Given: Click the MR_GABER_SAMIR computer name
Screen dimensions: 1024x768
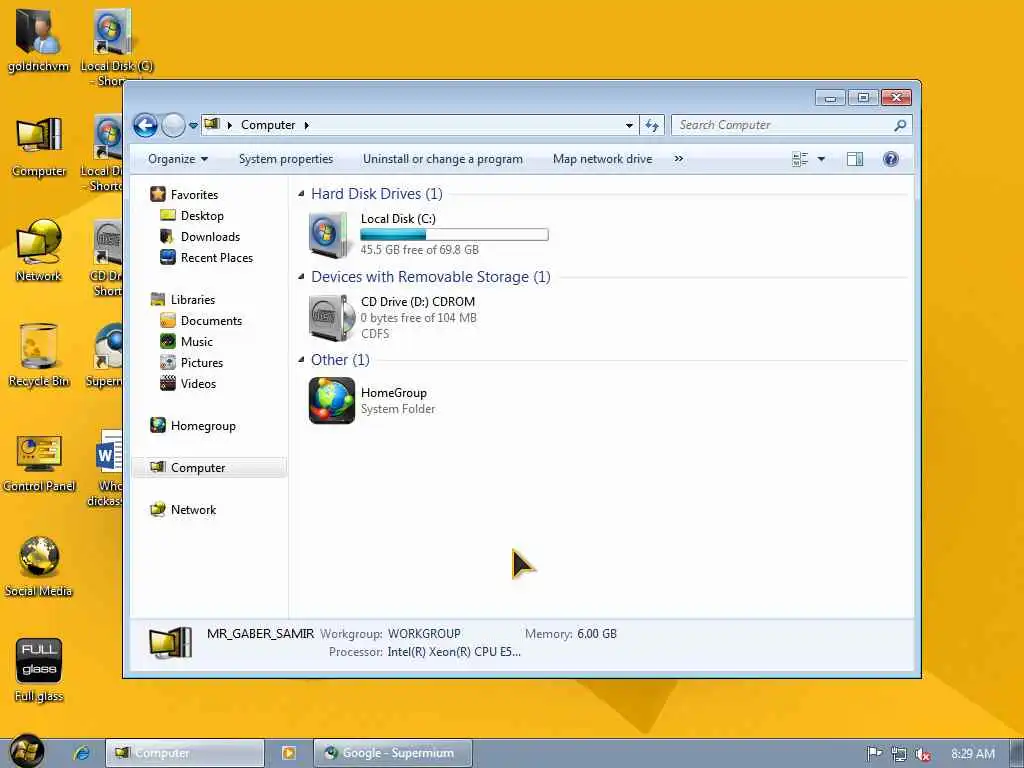Looking at the screenshot, I should [x=261, y=633].
